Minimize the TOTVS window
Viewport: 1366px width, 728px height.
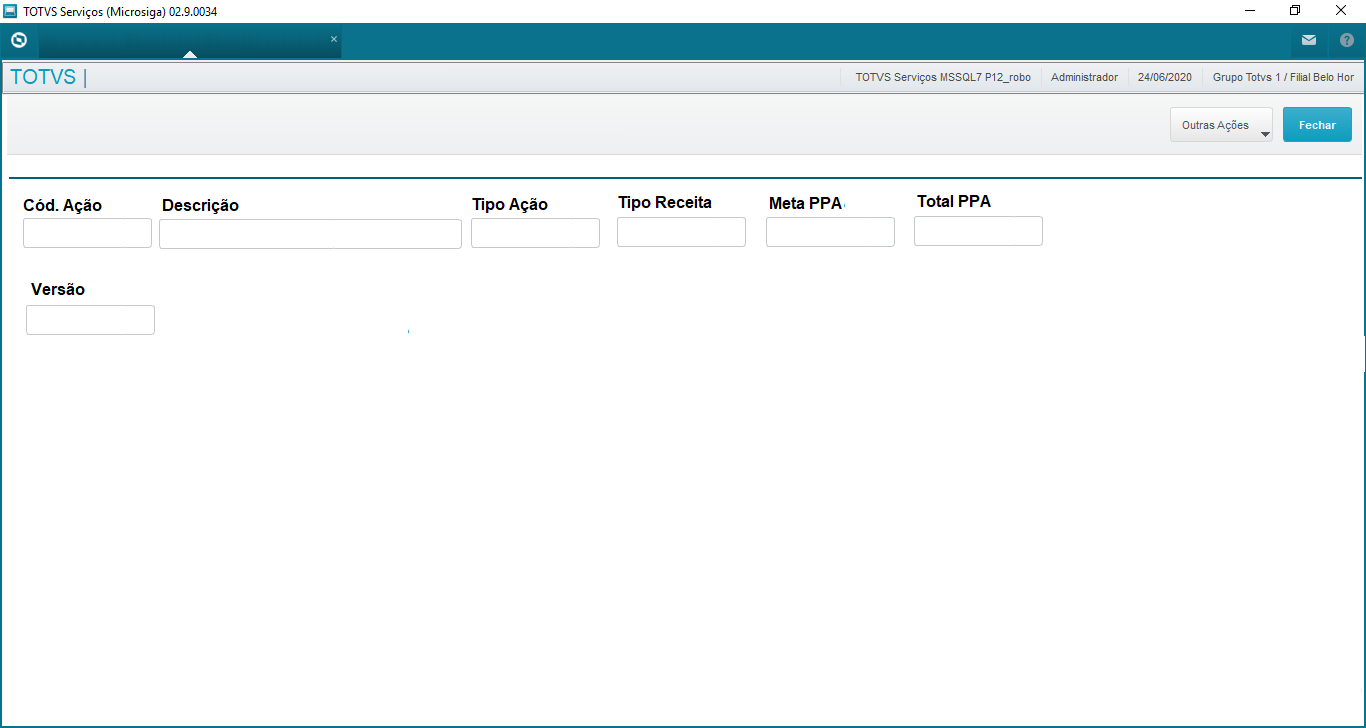click(x=1250, y=11)
